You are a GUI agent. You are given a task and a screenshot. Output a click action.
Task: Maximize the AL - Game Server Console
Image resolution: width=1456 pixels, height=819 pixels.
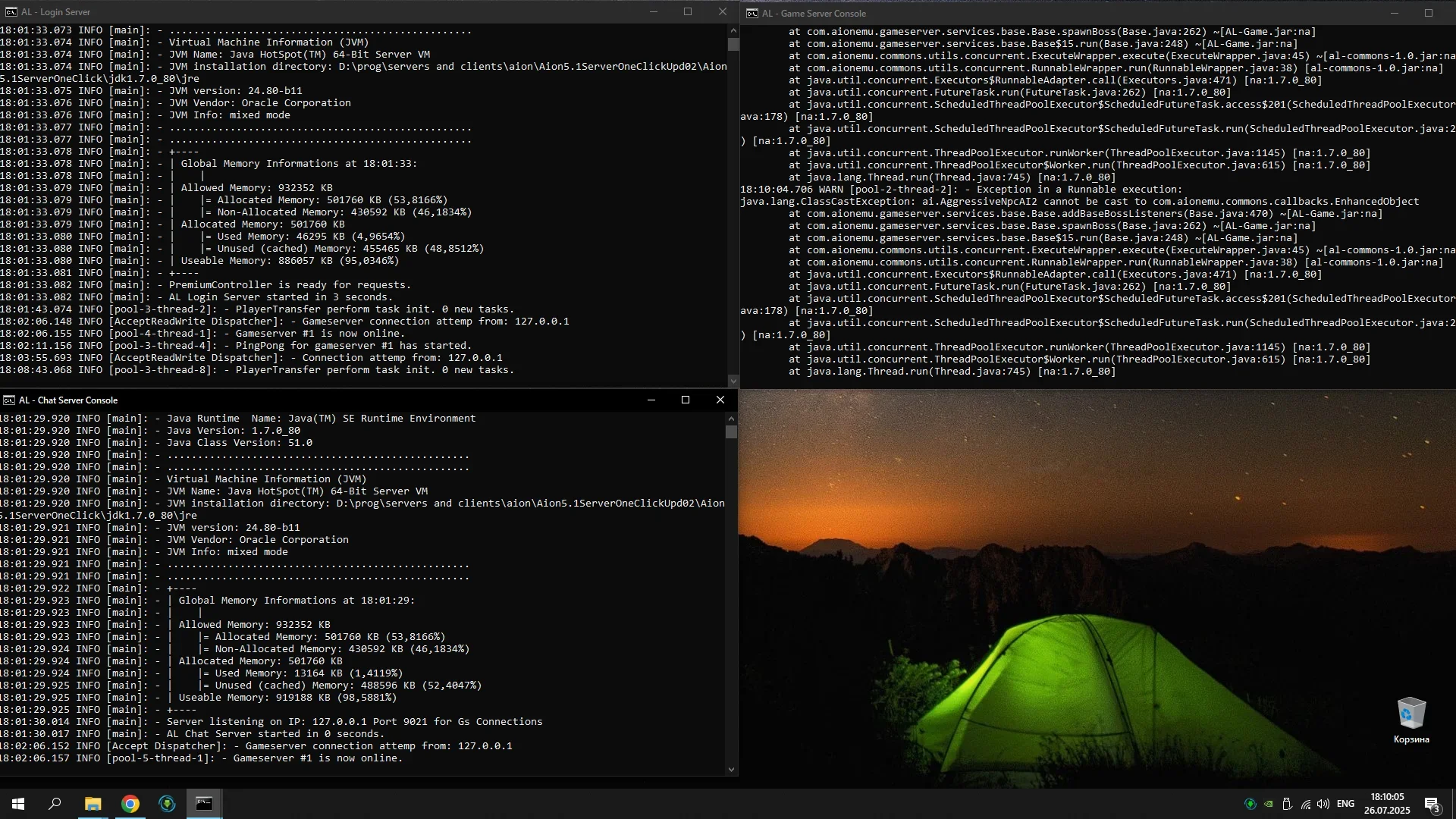pyautogui.click(x=1429, y=13)
